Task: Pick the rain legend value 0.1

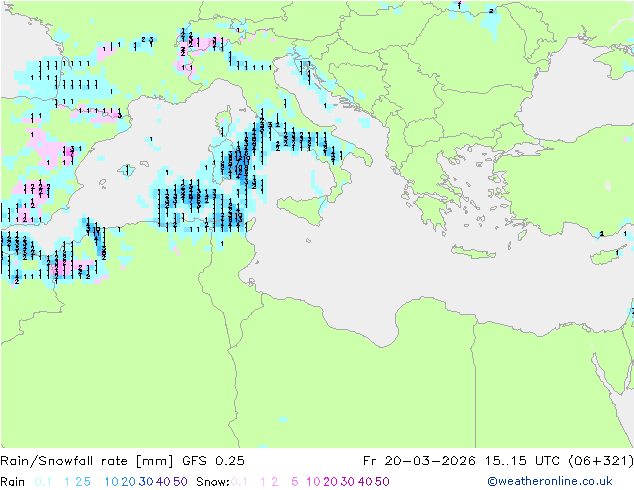Action: click(43, 482)
